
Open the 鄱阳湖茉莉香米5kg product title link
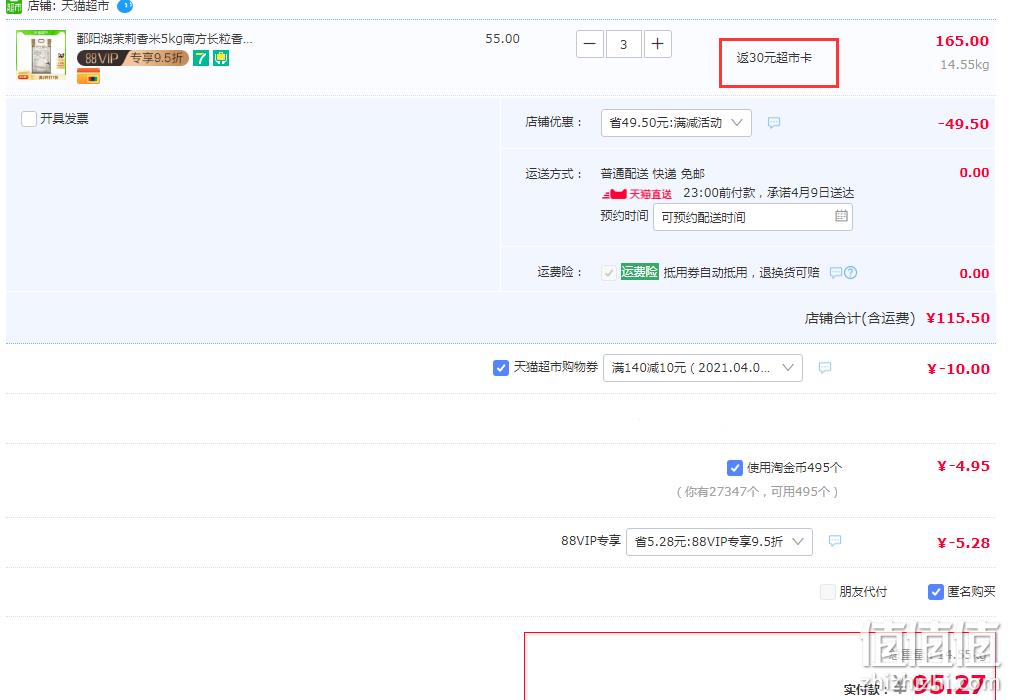point(165,39)
